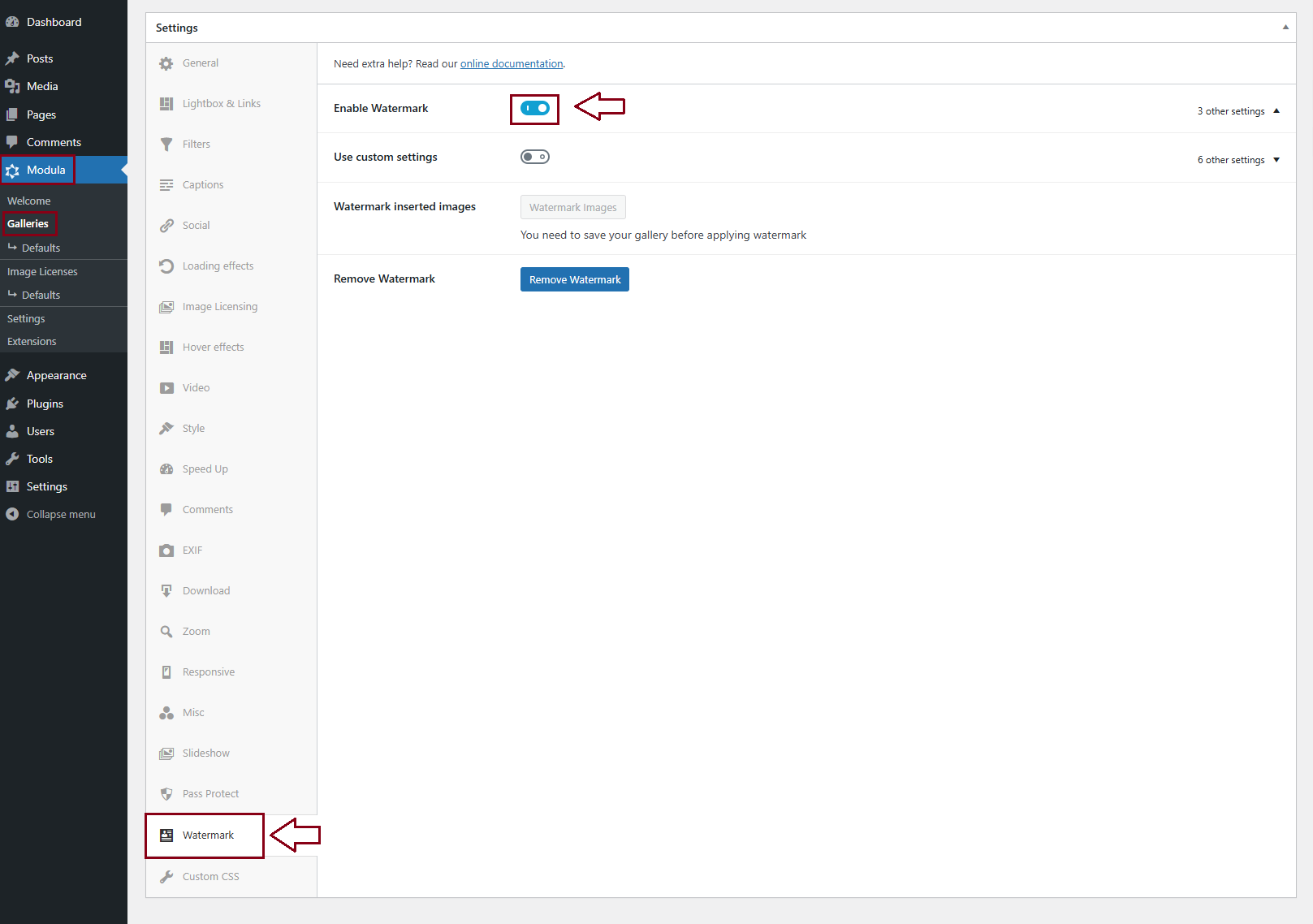Expand the 6 other settings arrow
This screenshot has height=924, width=1313.
point(1276,160)
